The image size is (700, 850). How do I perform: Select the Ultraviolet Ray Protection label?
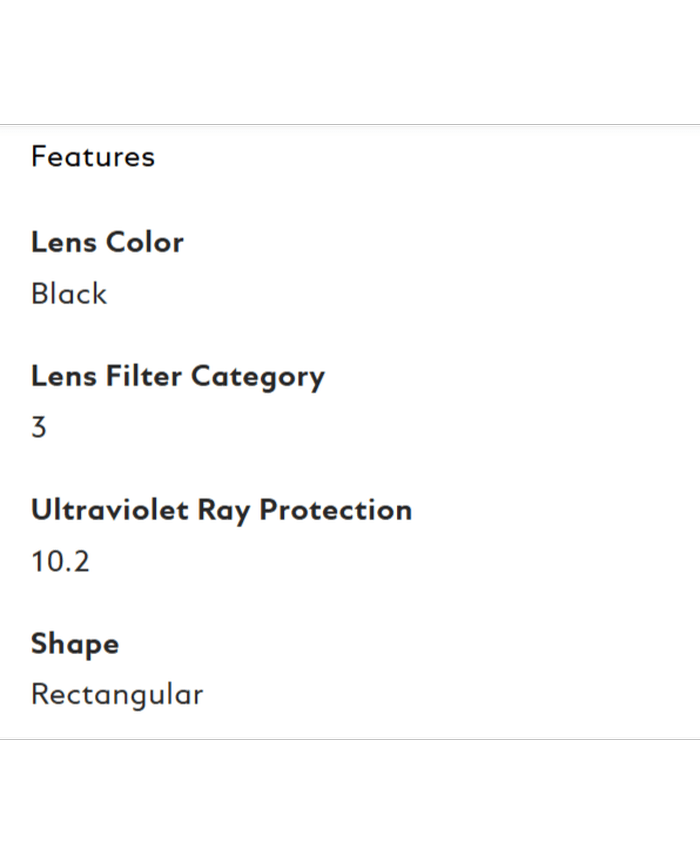pyautogui.click(x=221, y=510)
